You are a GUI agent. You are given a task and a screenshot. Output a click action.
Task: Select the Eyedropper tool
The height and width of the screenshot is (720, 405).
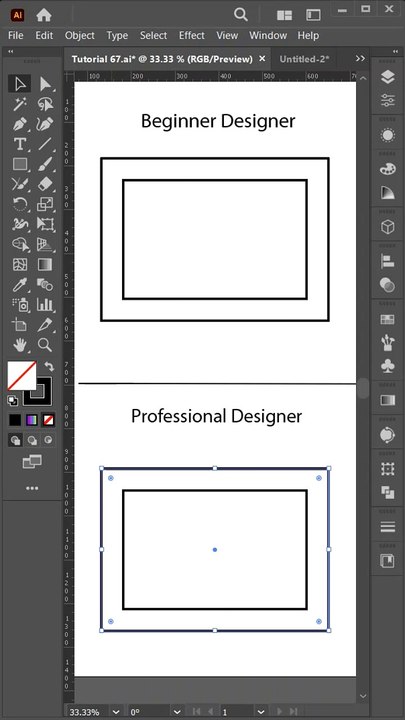pos(20,285)
